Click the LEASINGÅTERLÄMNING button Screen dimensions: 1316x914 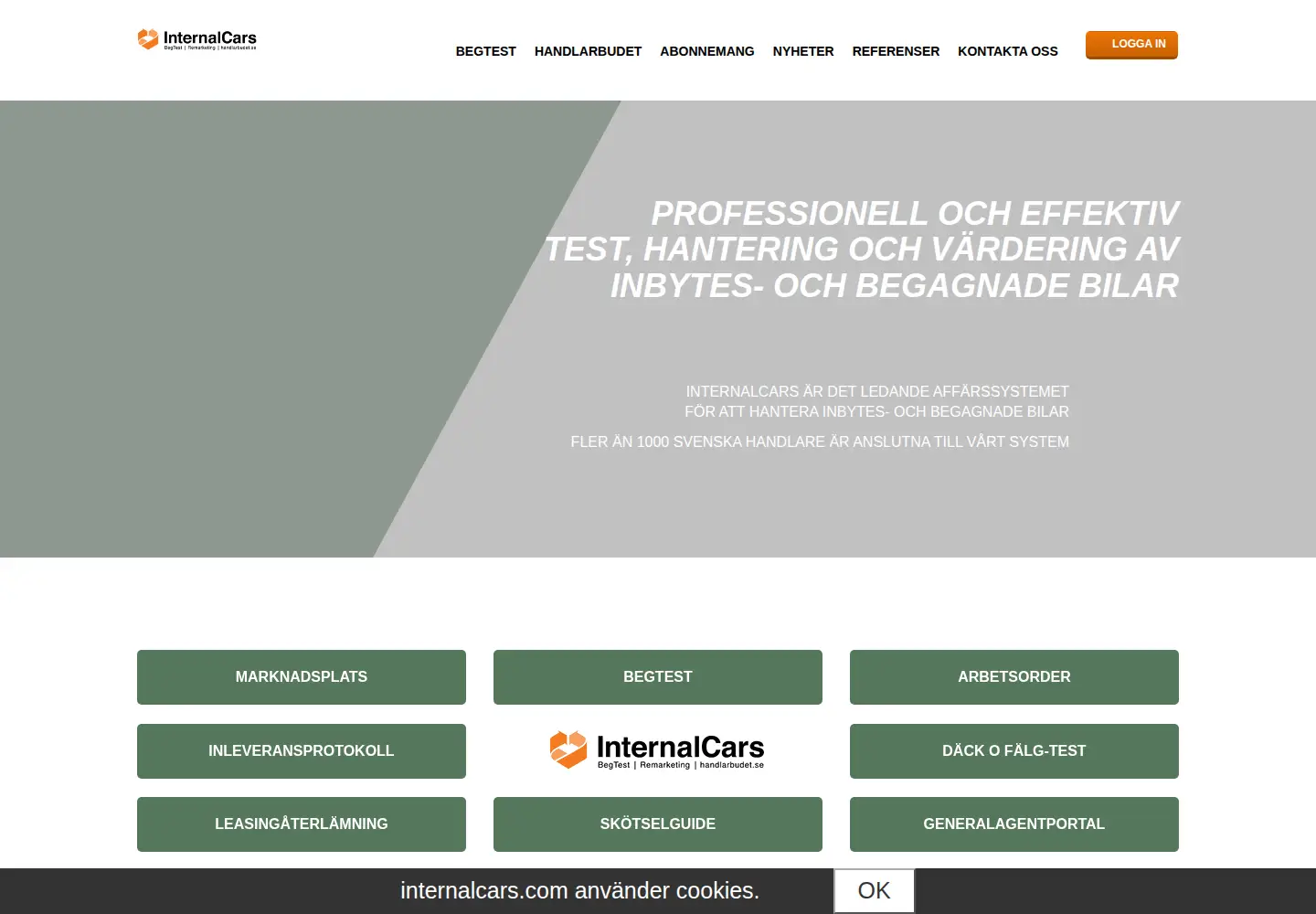(302, 824)
